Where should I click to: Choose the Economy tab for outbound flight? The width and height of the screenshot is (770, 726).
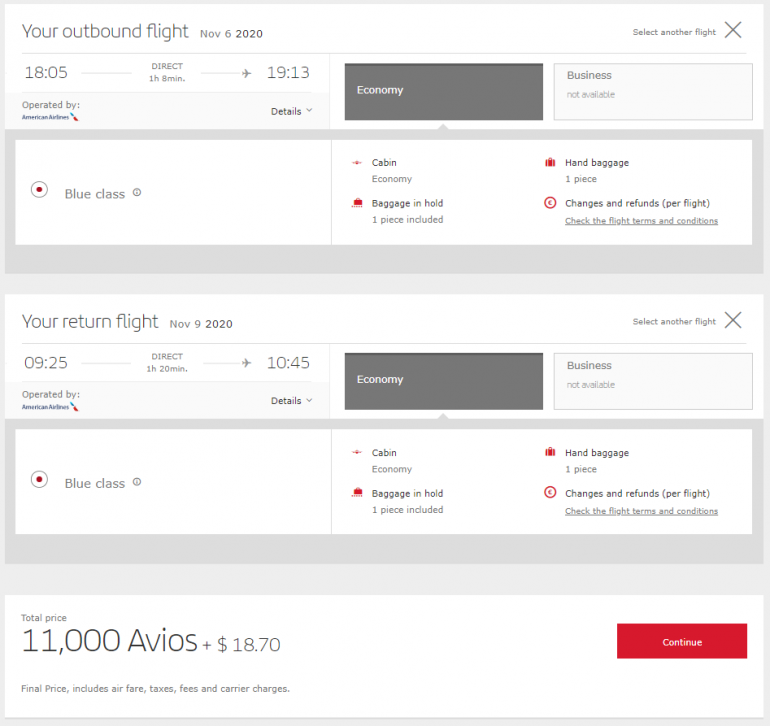(443, 92)
